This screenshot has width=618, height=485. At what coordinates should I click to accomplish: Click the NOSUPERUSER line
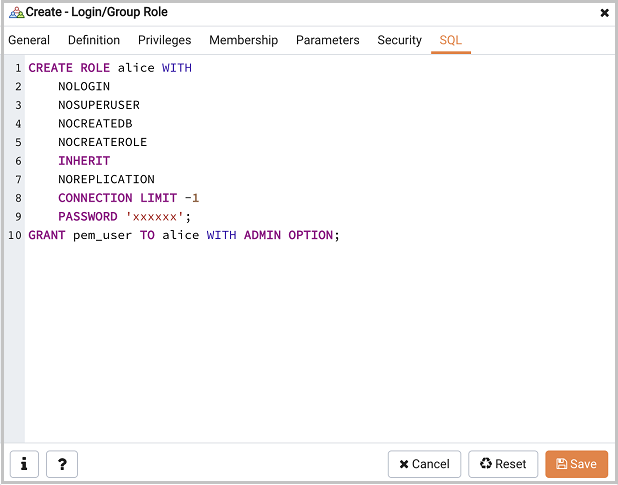point(99,105)
